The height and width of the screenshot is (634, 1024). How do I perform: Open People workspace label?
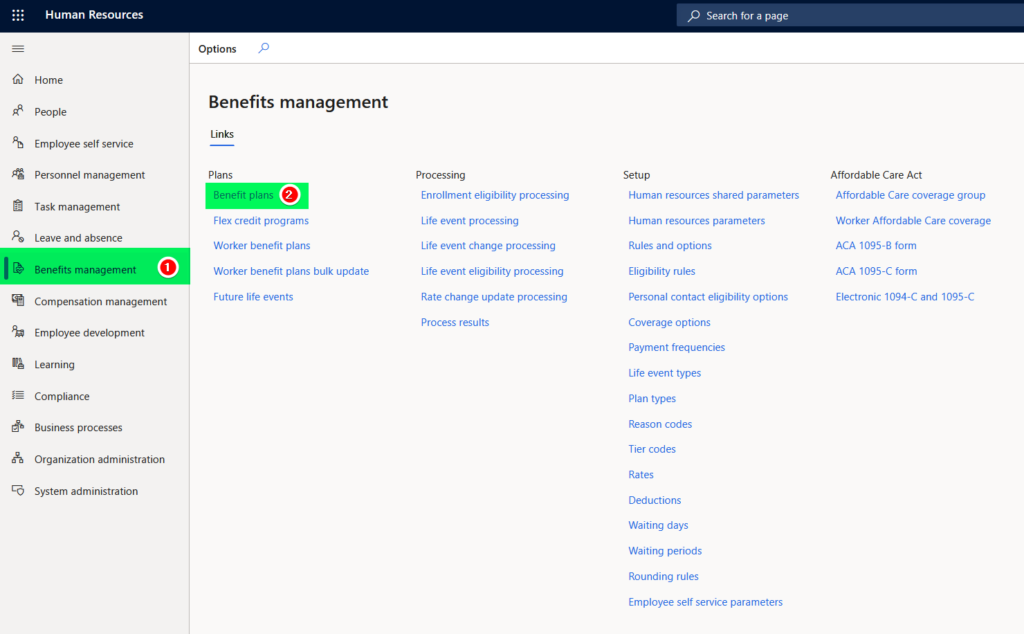[50, 112]
